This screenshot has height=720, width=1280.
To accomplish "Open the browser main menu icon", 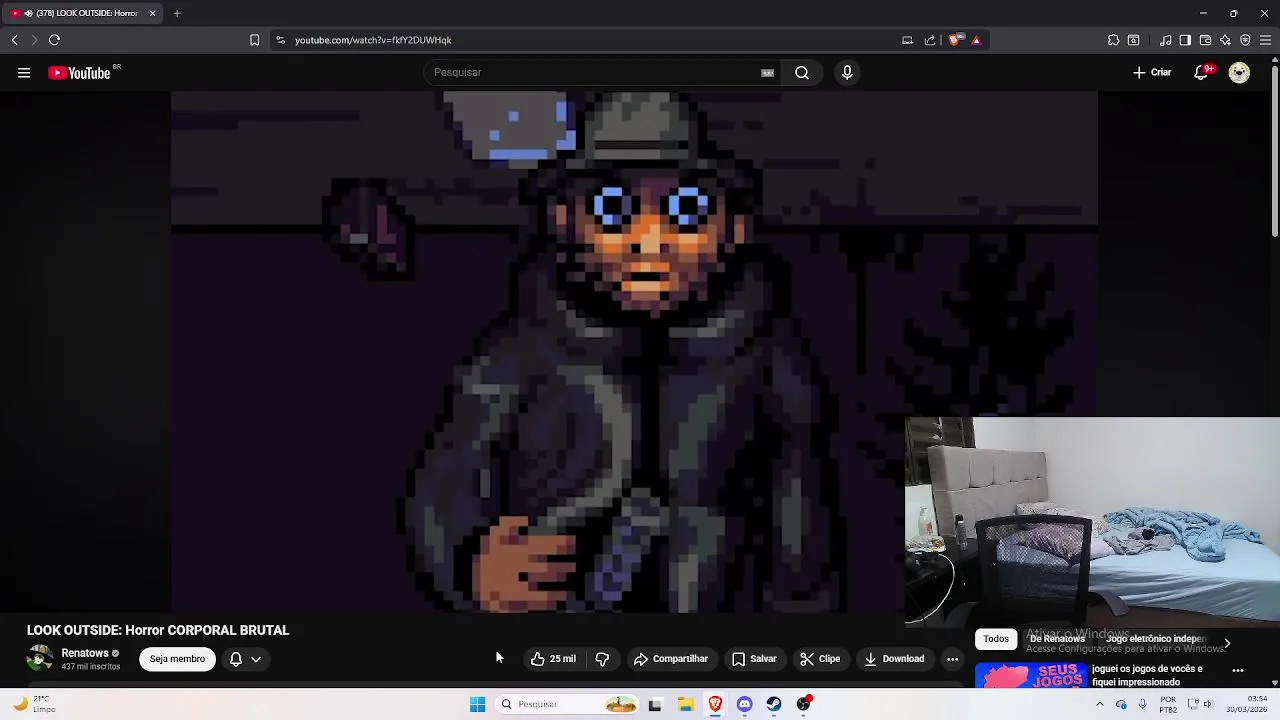I will (1265, 40).
